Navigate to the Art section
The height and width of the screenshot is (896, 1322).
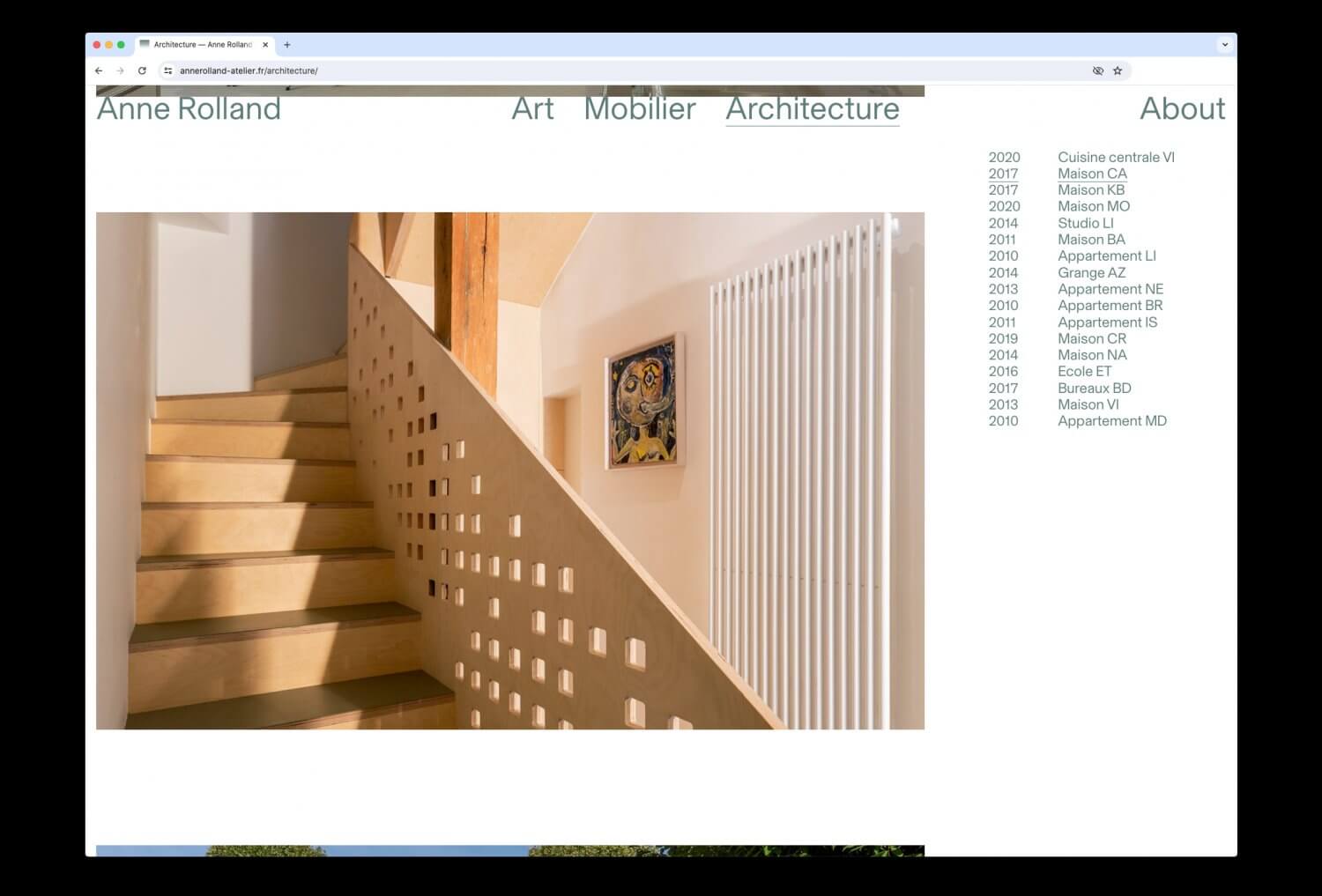533,108
